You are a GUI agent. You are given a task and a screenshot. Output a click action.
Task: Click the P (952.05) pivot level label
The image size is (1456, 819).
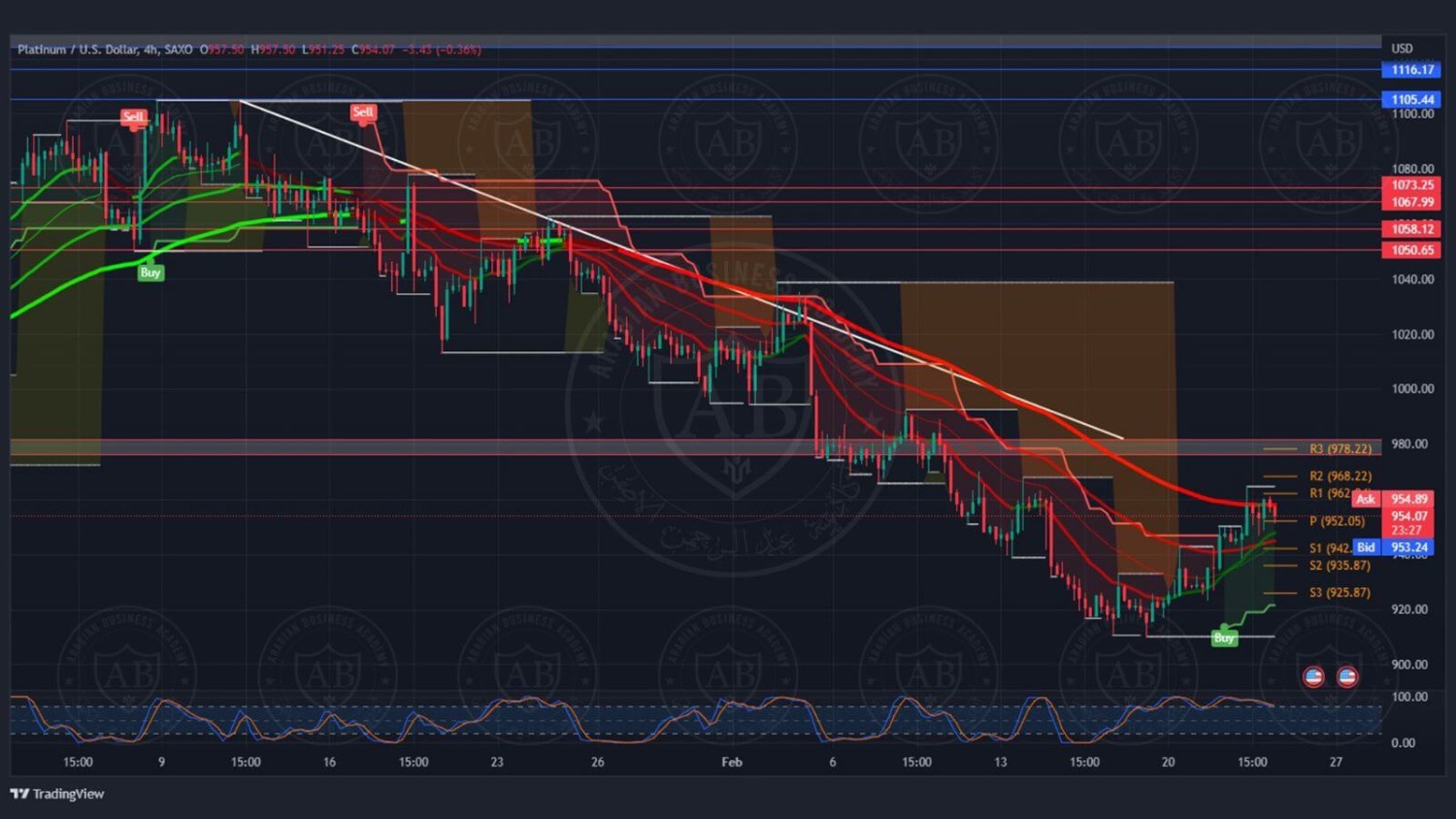coord(1337,521)
